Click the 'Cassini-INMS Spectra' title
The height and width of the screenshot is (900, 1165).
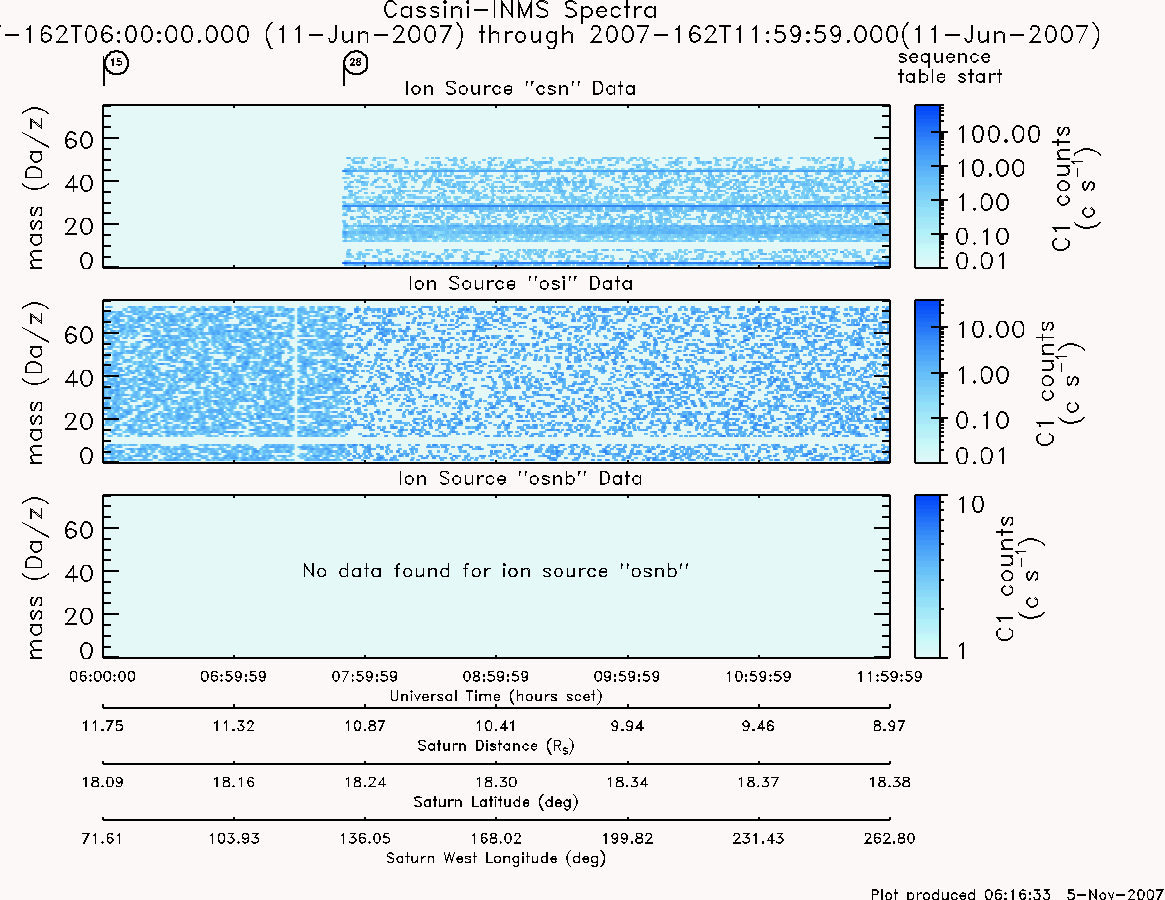(520, 10)
